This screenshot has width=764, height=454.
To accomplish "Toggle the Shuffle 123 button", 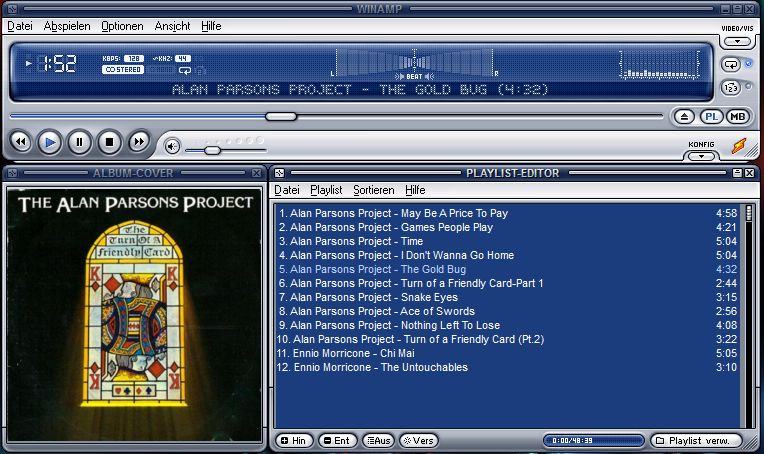I will pyautogui.click(x=731, y=88).
